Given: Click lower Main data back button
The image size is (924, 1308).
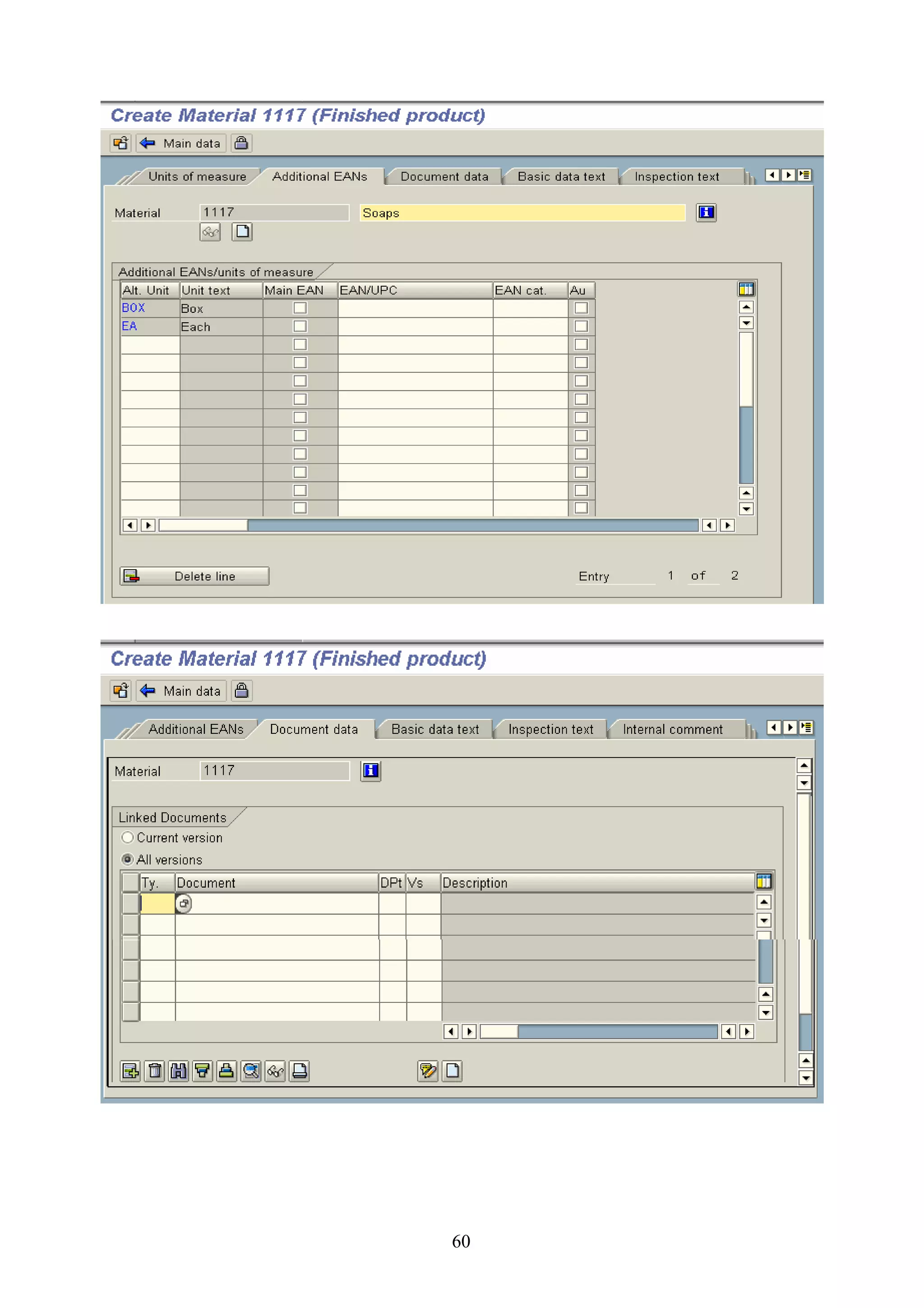Looking at the screenshot, I should click(181, 691).
